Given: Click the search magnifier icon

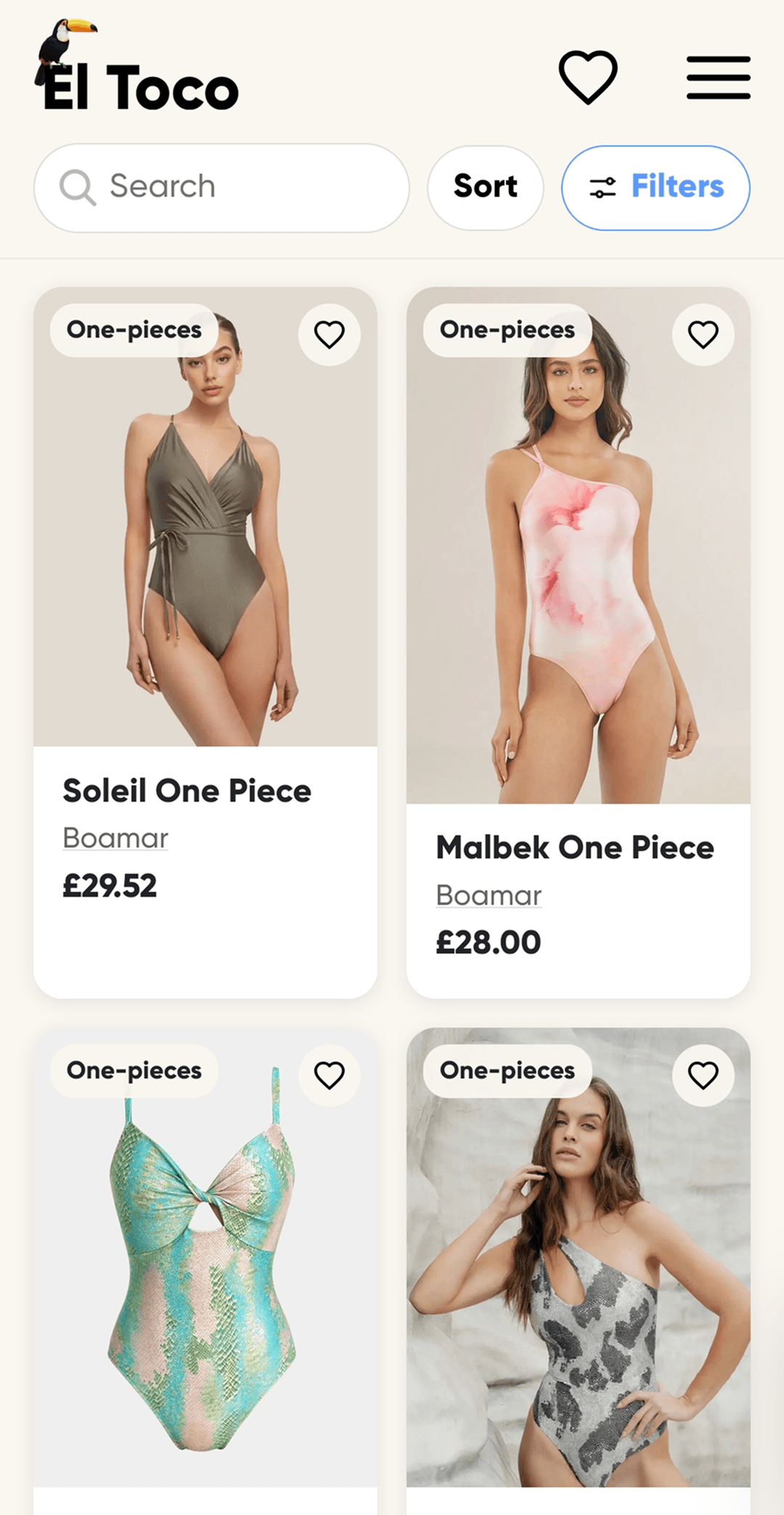Looking at the screenshot, I should point(77,187).
